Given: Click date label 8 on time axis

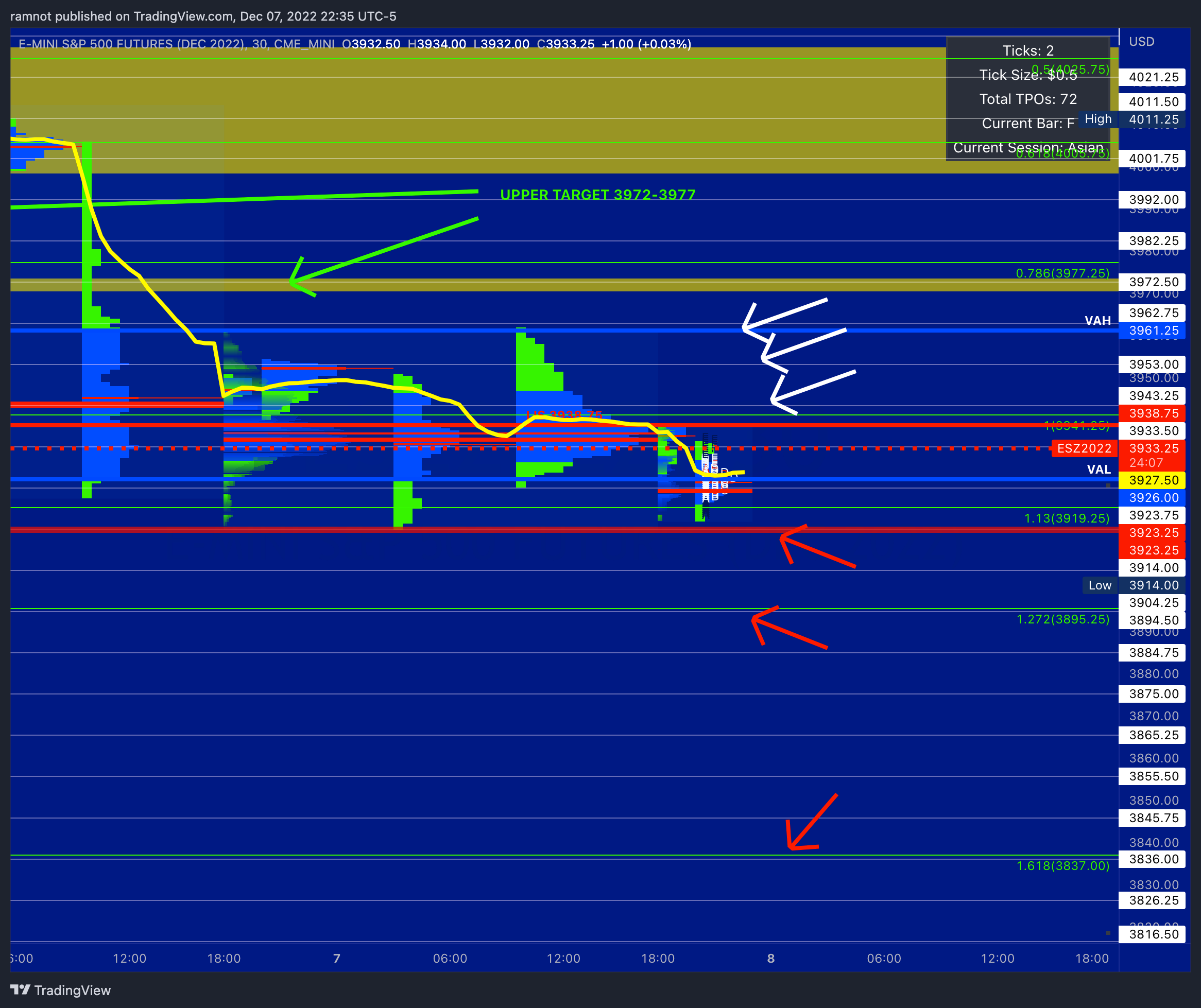Looking at the screenshot, I should coord(771,958).
